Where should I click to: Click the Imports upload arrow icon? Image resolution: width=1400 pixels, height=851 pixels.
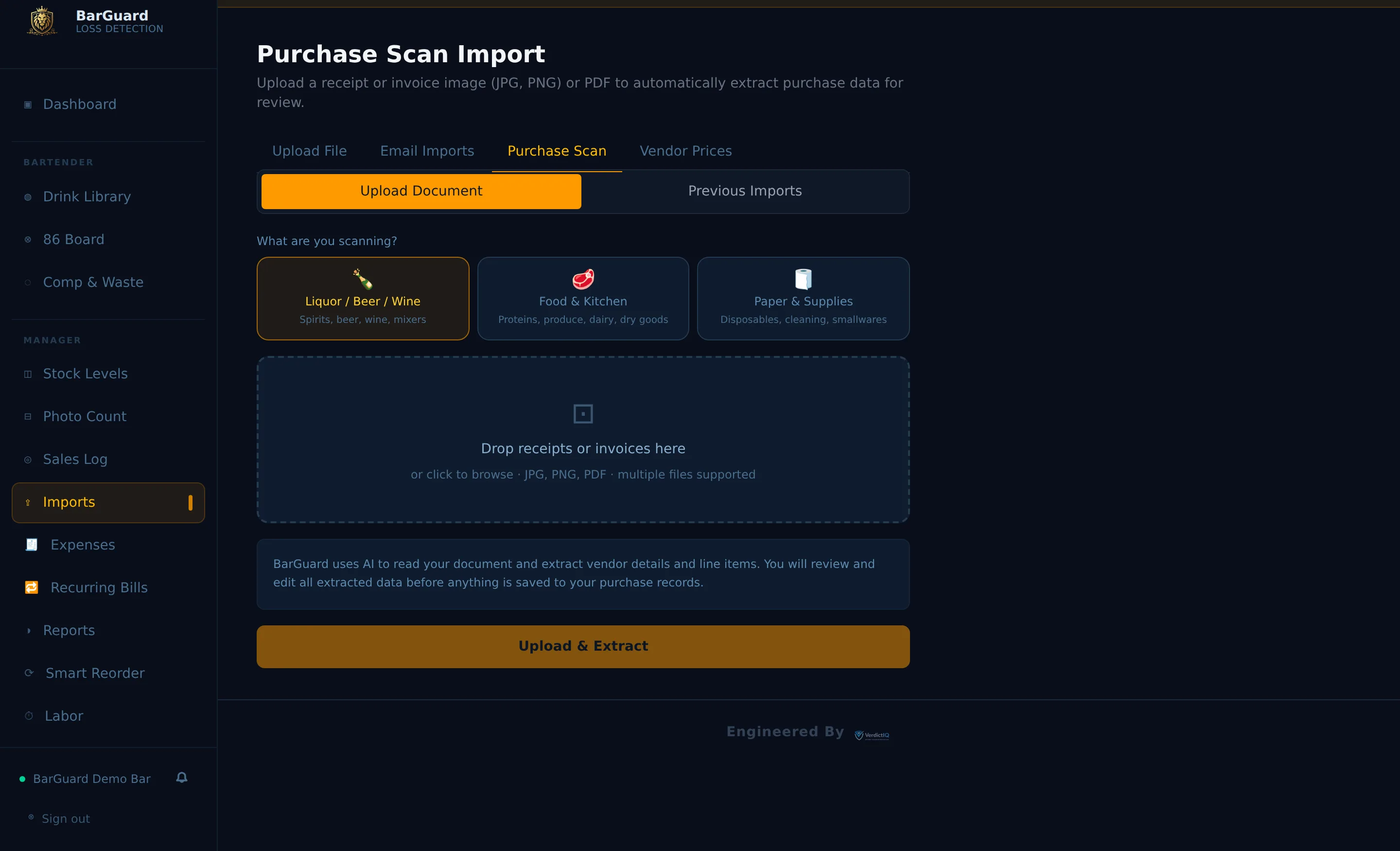coord(28,502)
